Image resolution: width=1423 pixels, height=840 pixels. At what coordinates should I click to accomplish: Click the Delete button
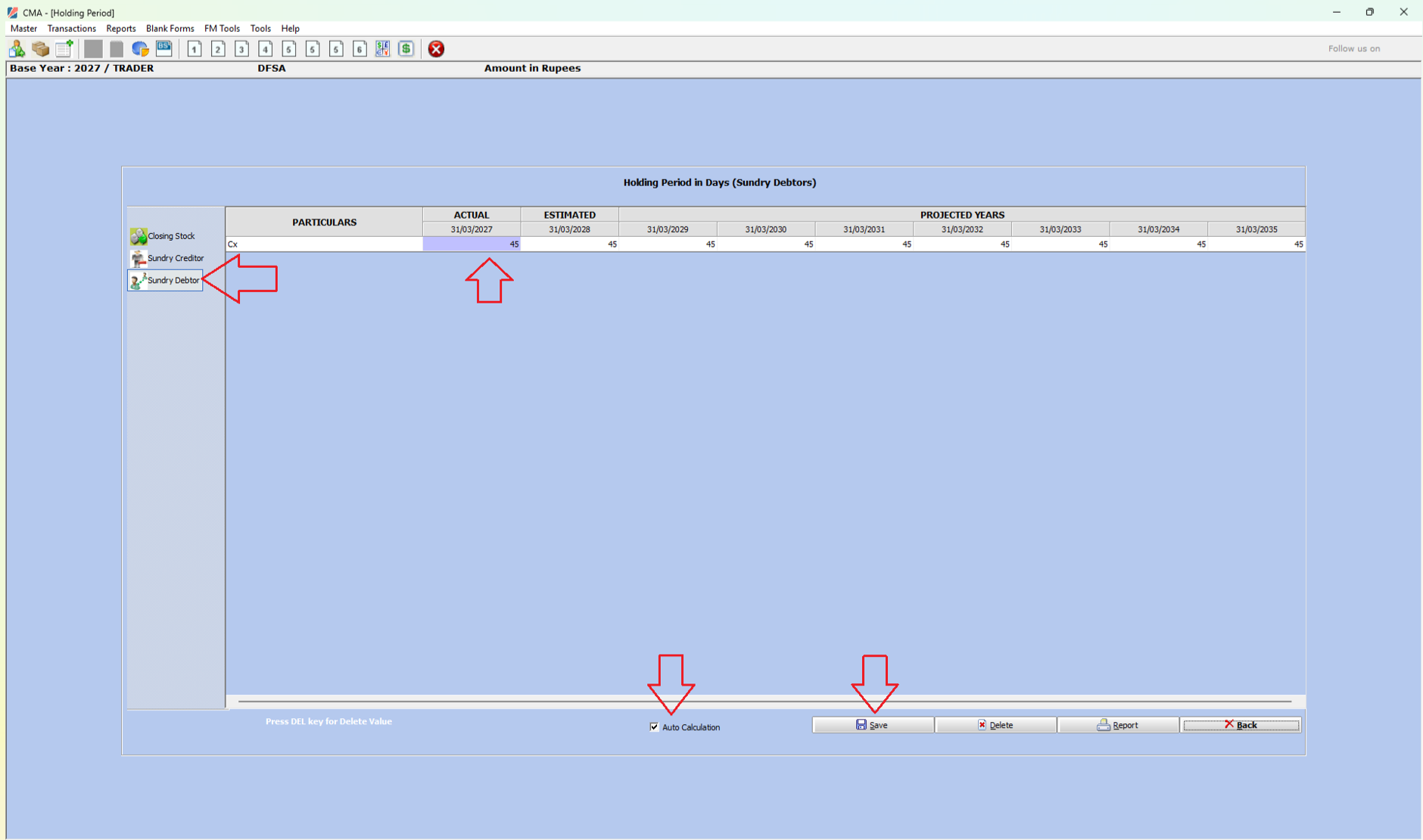tap(995, 725)
